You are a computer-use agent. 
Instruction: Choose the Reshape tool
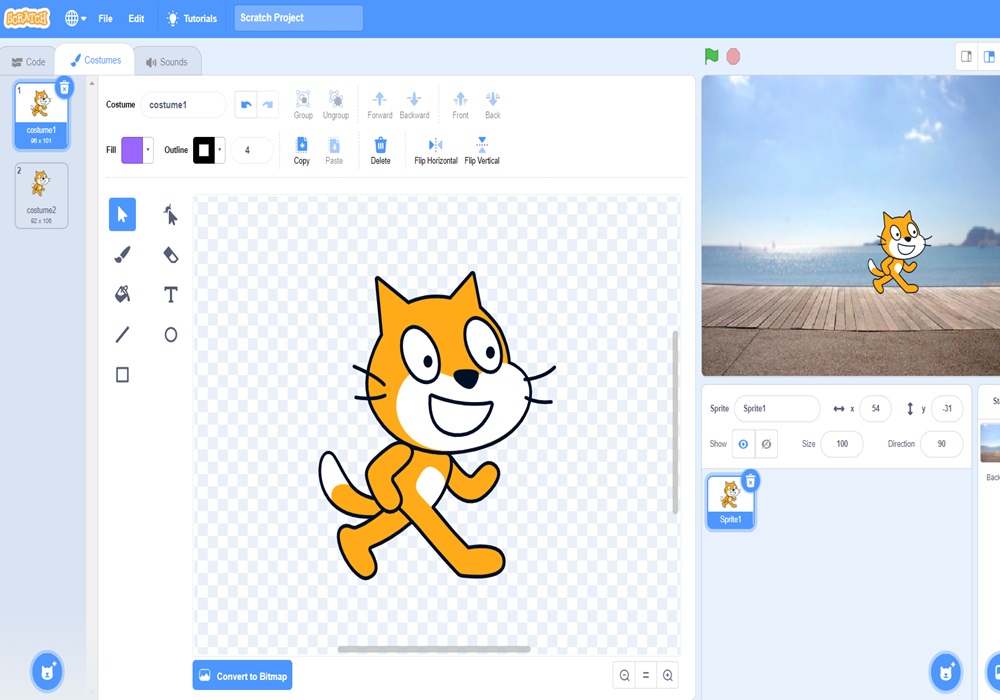point(170,215)
